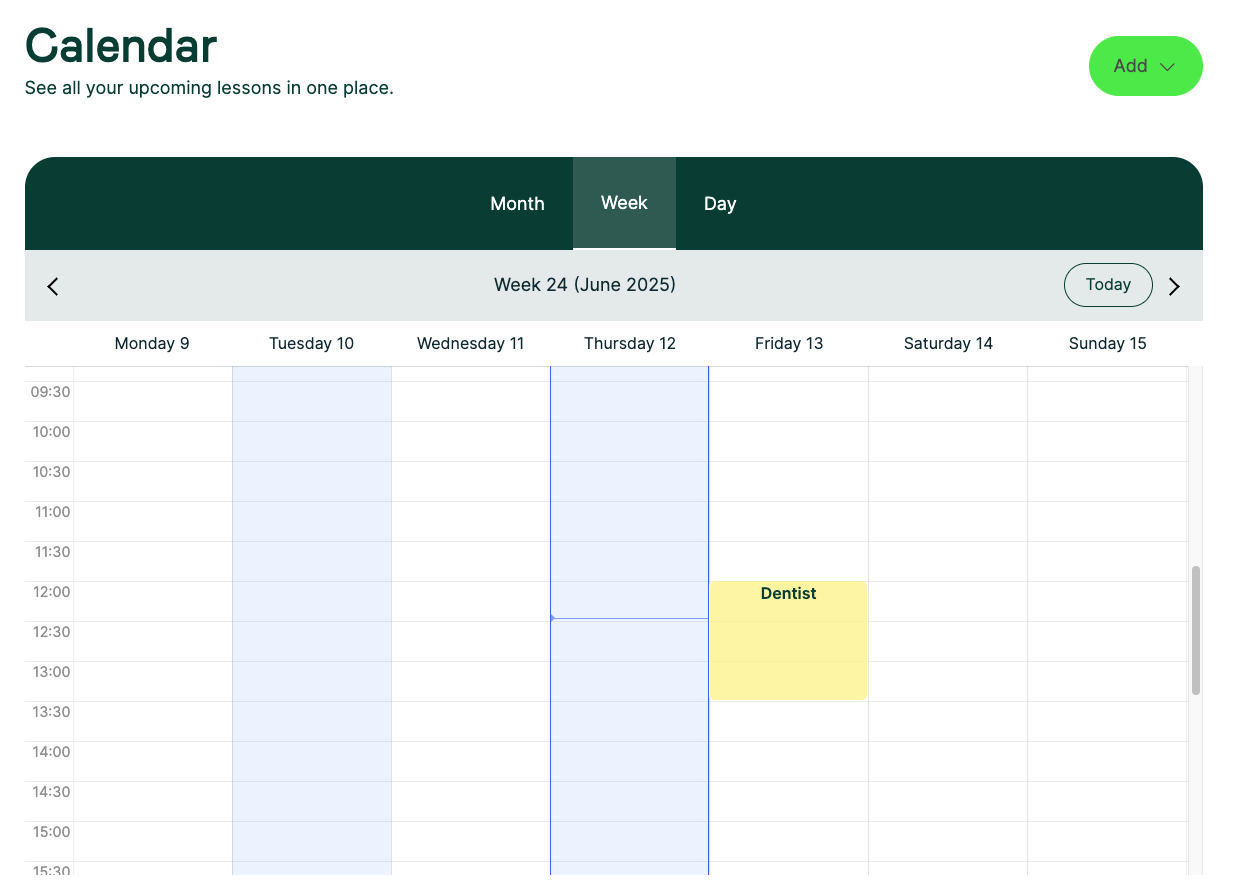
Task: Select the Week view tab
Action: [624, 203]
